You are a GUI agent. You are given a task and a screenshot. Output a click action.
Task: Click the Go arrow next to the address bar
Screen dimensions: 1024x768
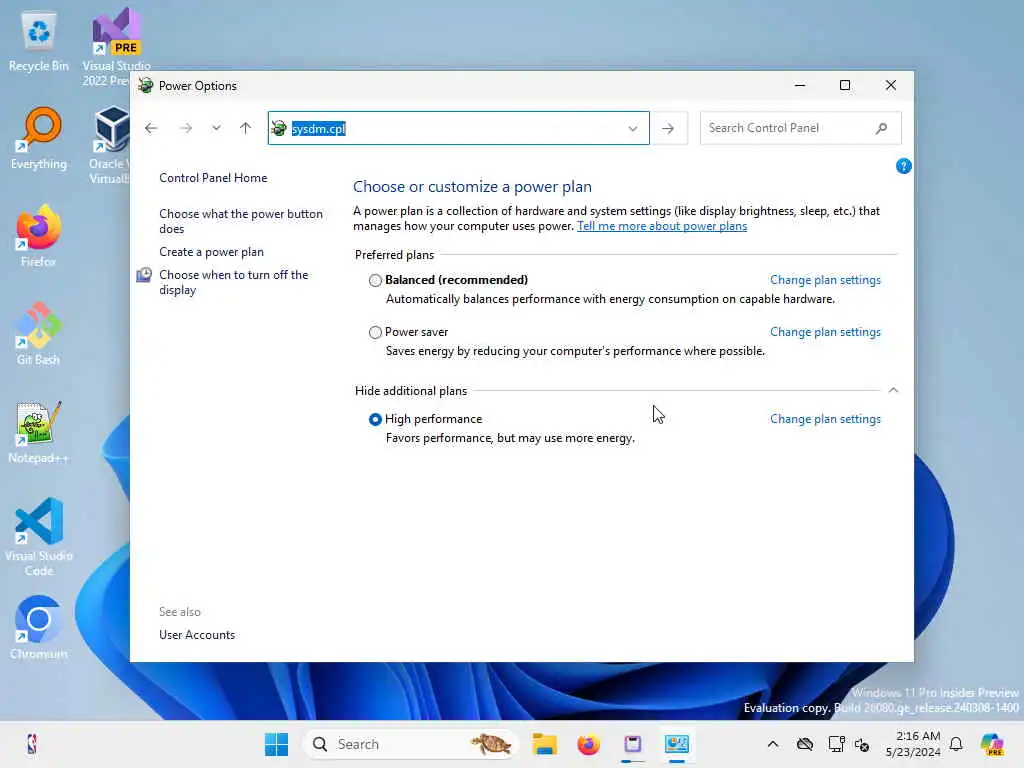[x=668, y=129]
